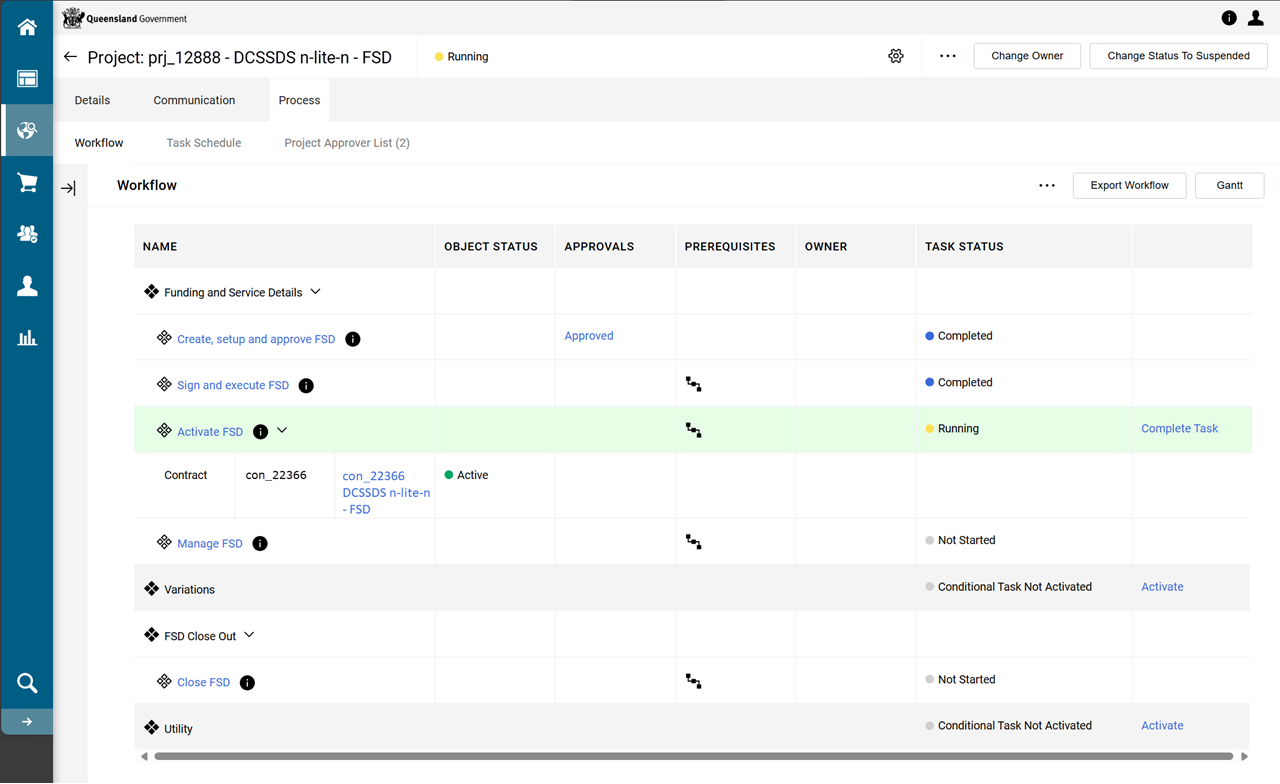The width and height of the screenshot is (1280, 784).
Task: Click info icon next to Sign and execute FSD
Action: coord(306,386)
